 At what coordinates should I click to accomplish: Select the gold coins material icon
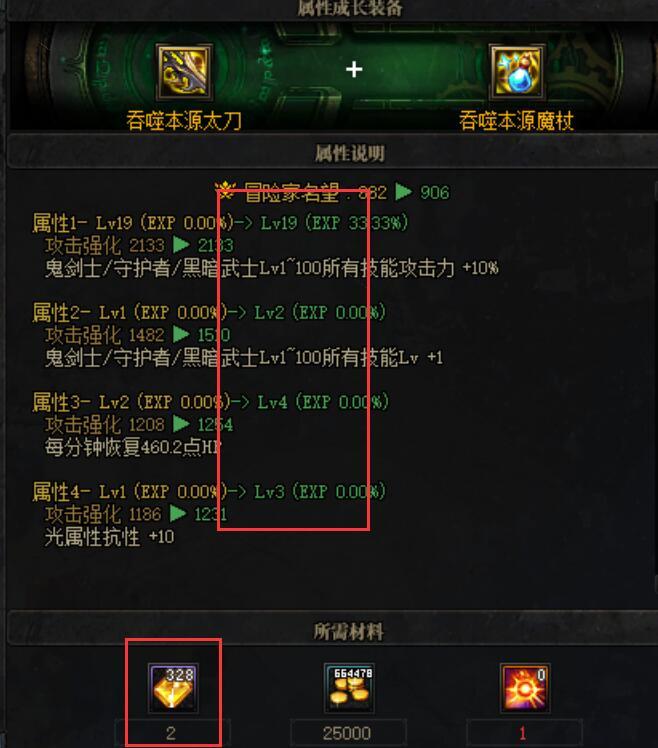coord(349,688)
